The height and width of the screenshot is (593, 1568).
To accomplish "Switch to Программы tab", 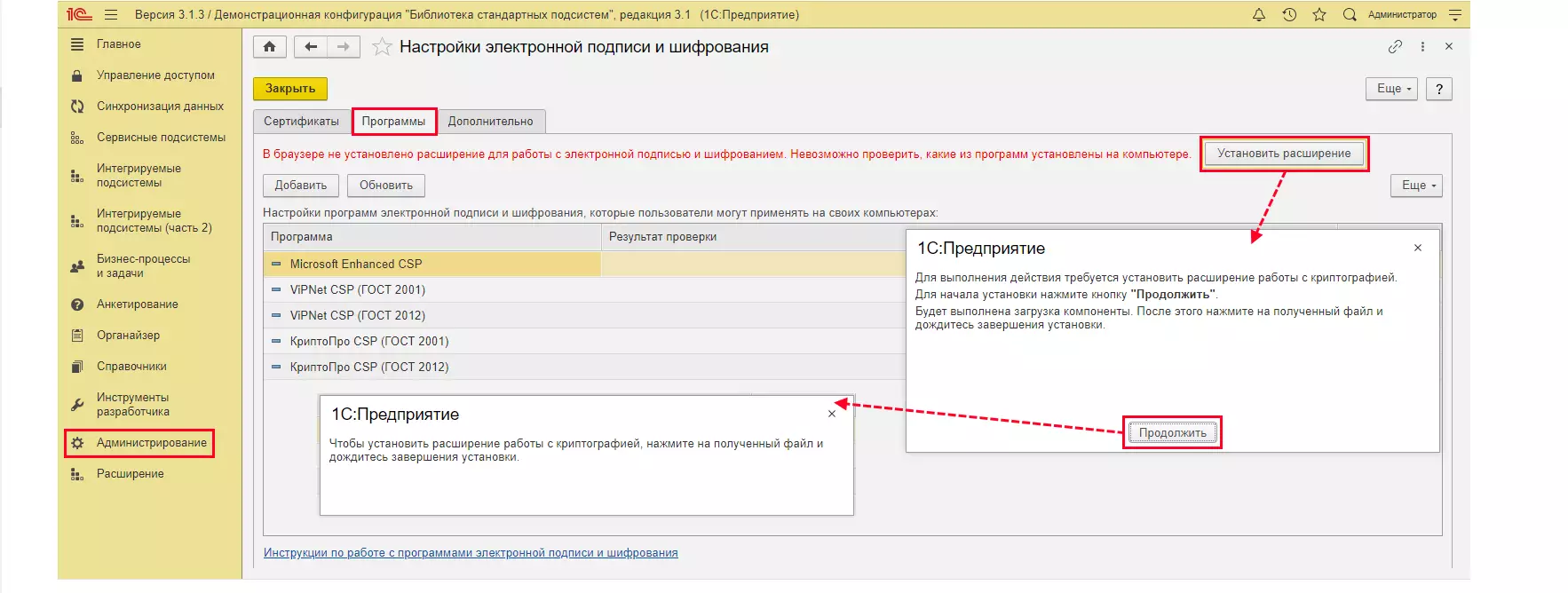I will tap(393, 122).
